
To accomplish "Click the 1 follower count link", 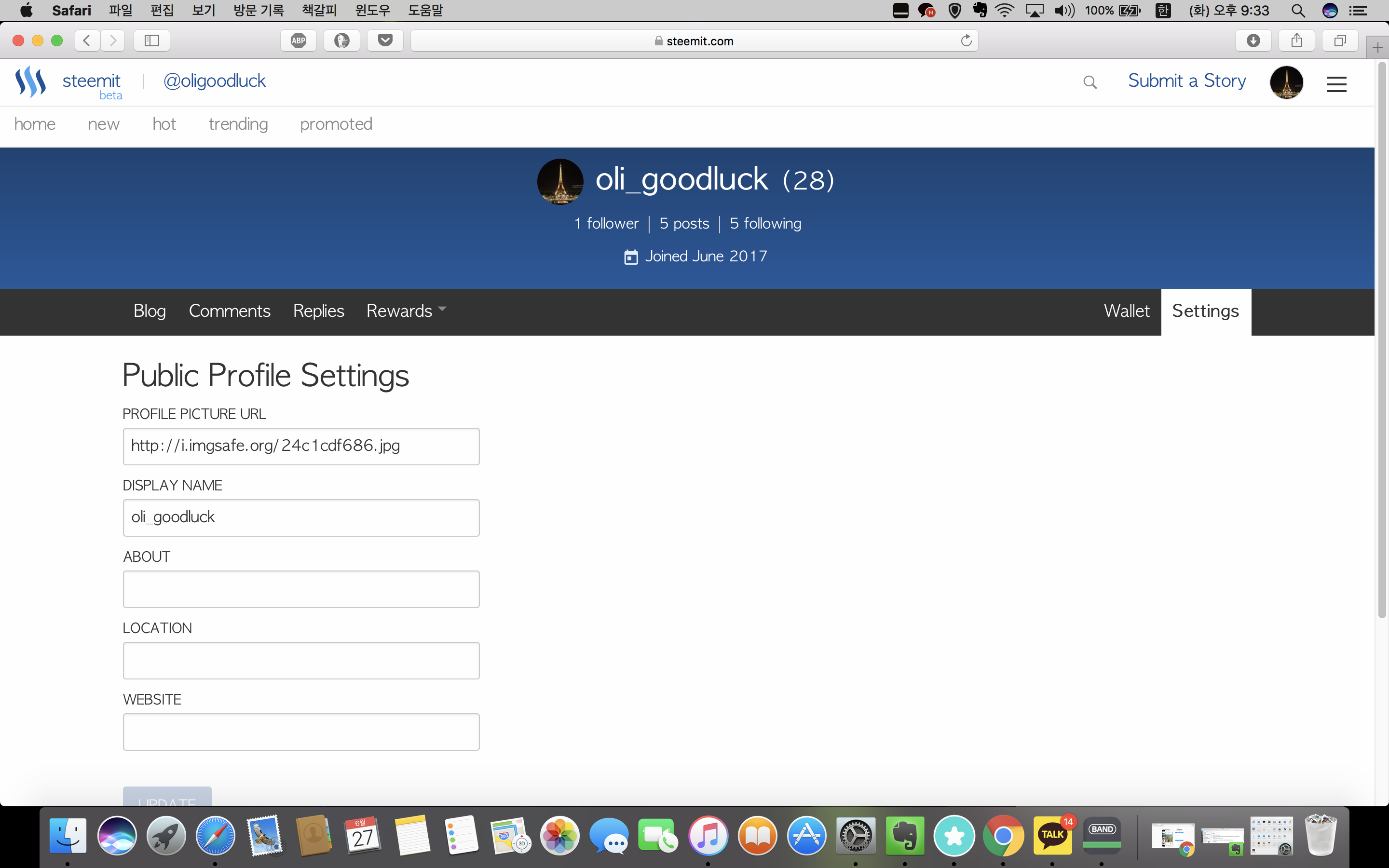I will coord(605,222).
